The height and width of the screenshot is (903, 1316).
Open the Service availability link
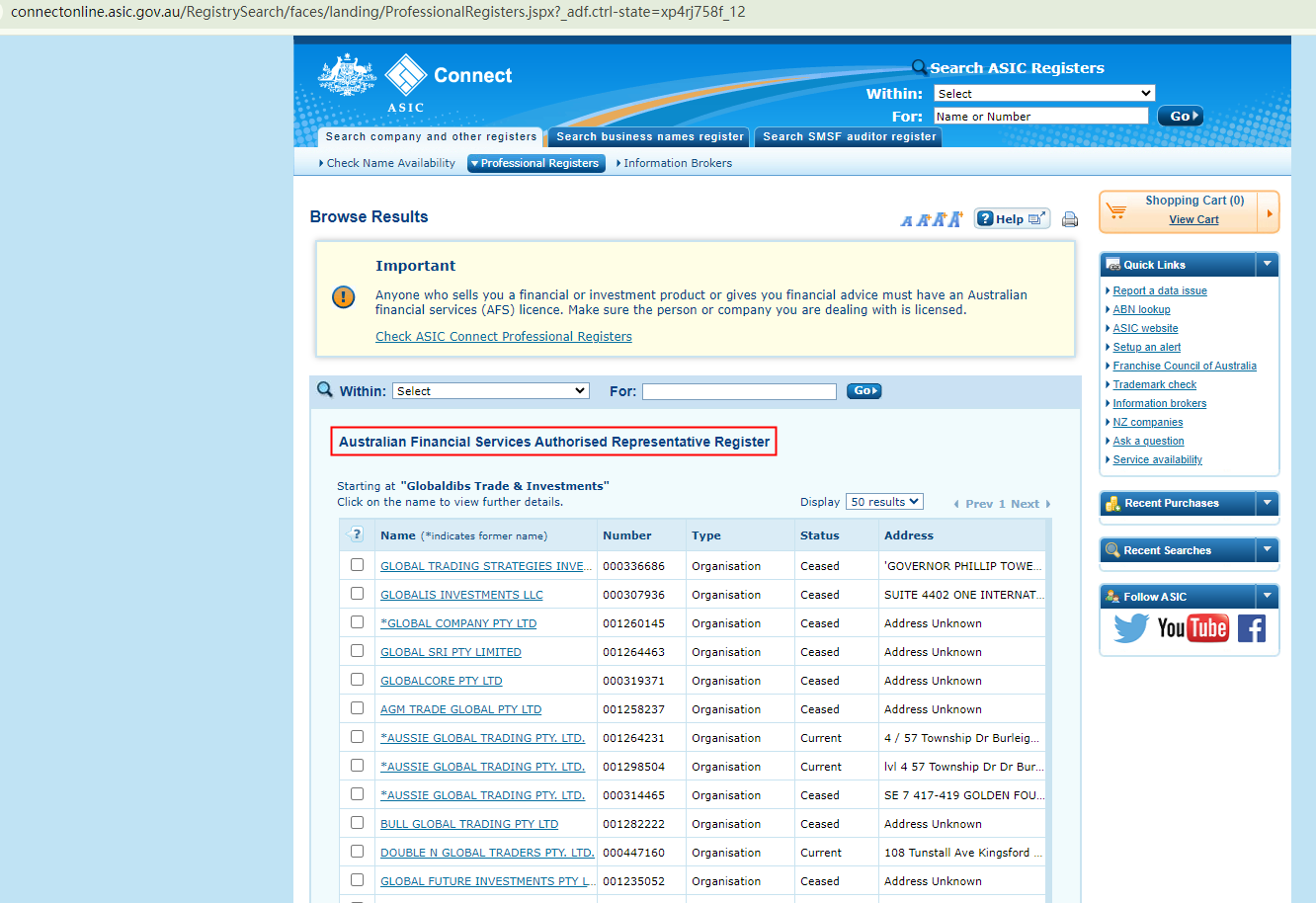click(x=1158, y=459)
